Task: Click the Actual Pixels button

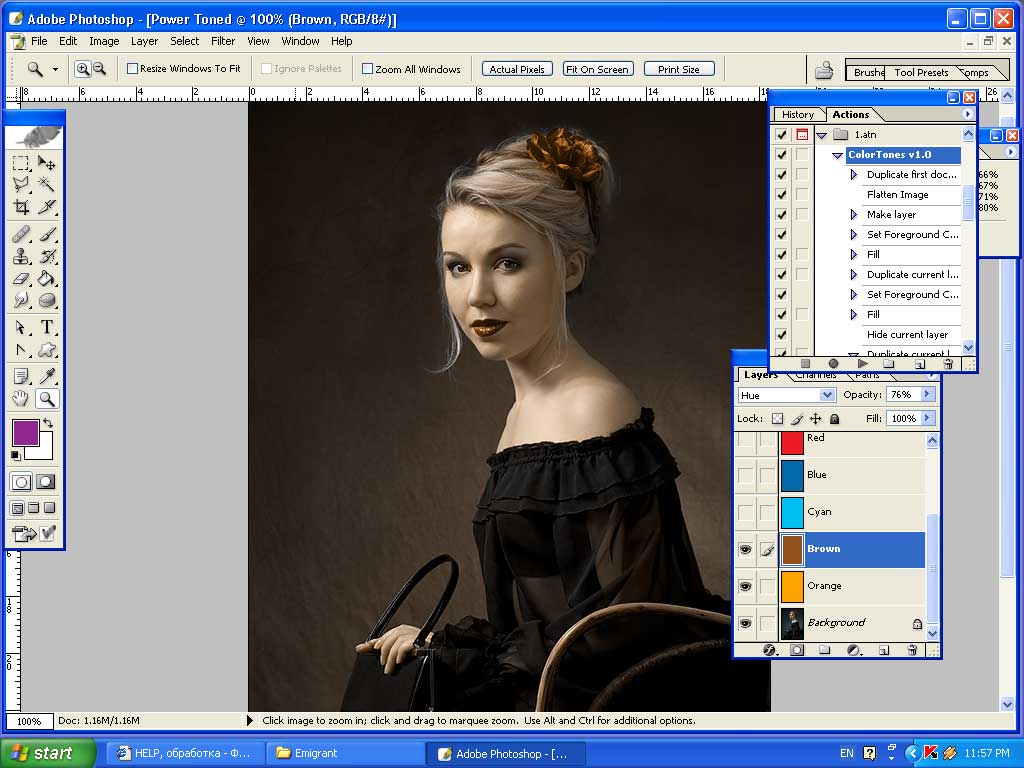Action: pos(517,69)
